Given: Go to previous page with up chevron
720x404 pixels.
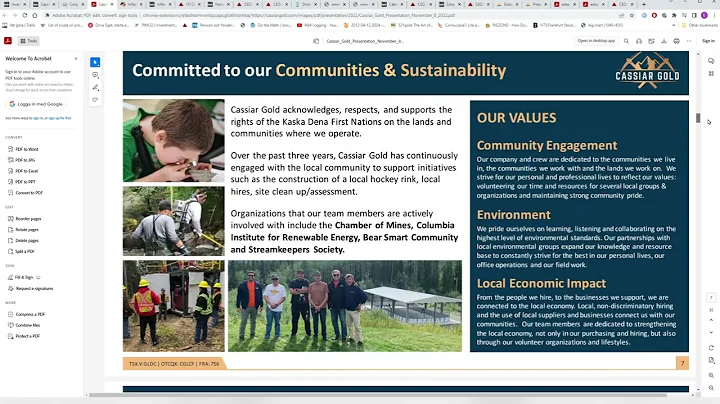Looking at the screenshot, I should (711, 320).
